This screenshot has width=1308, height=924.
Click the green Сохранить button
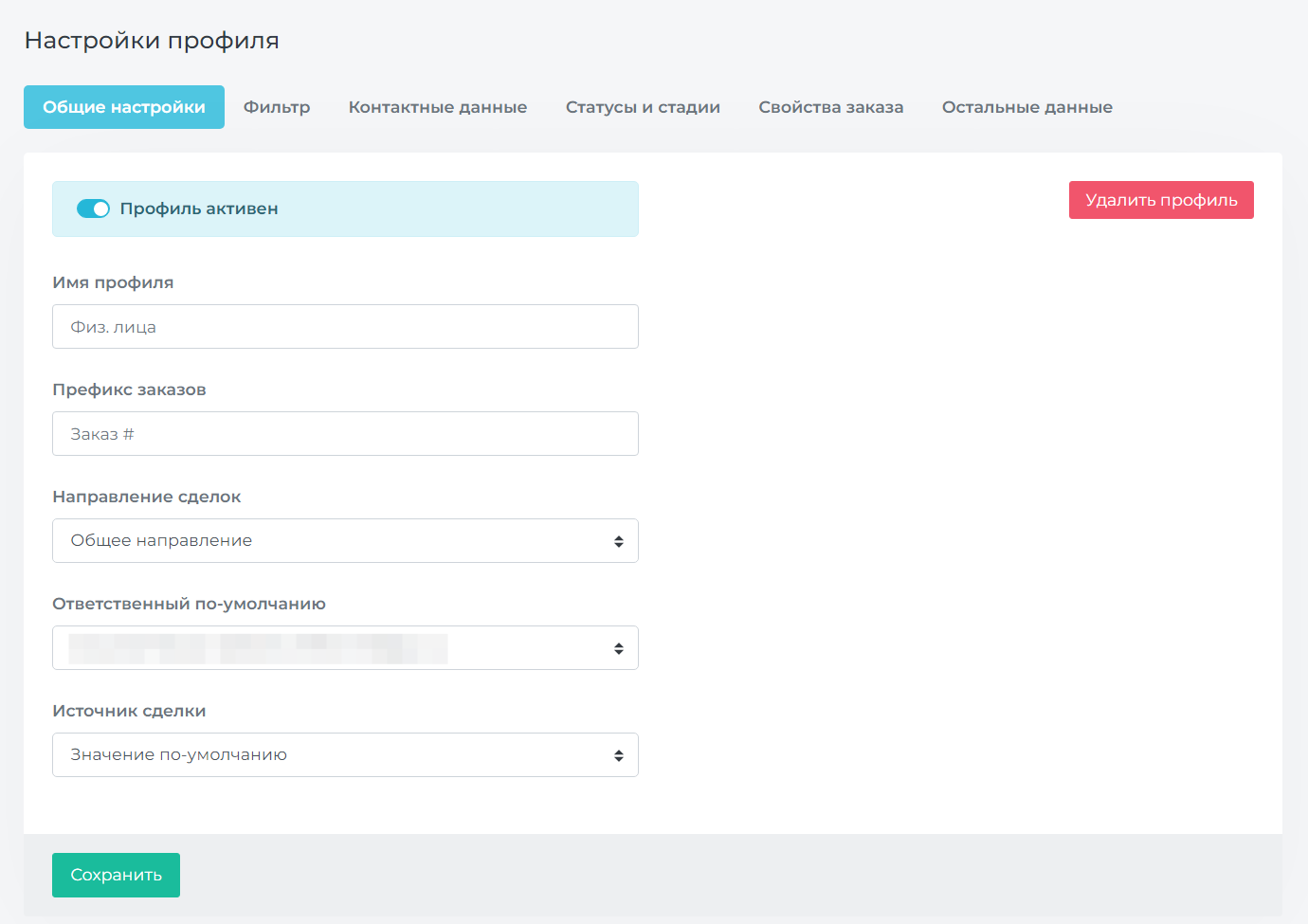tap(116, 875)
